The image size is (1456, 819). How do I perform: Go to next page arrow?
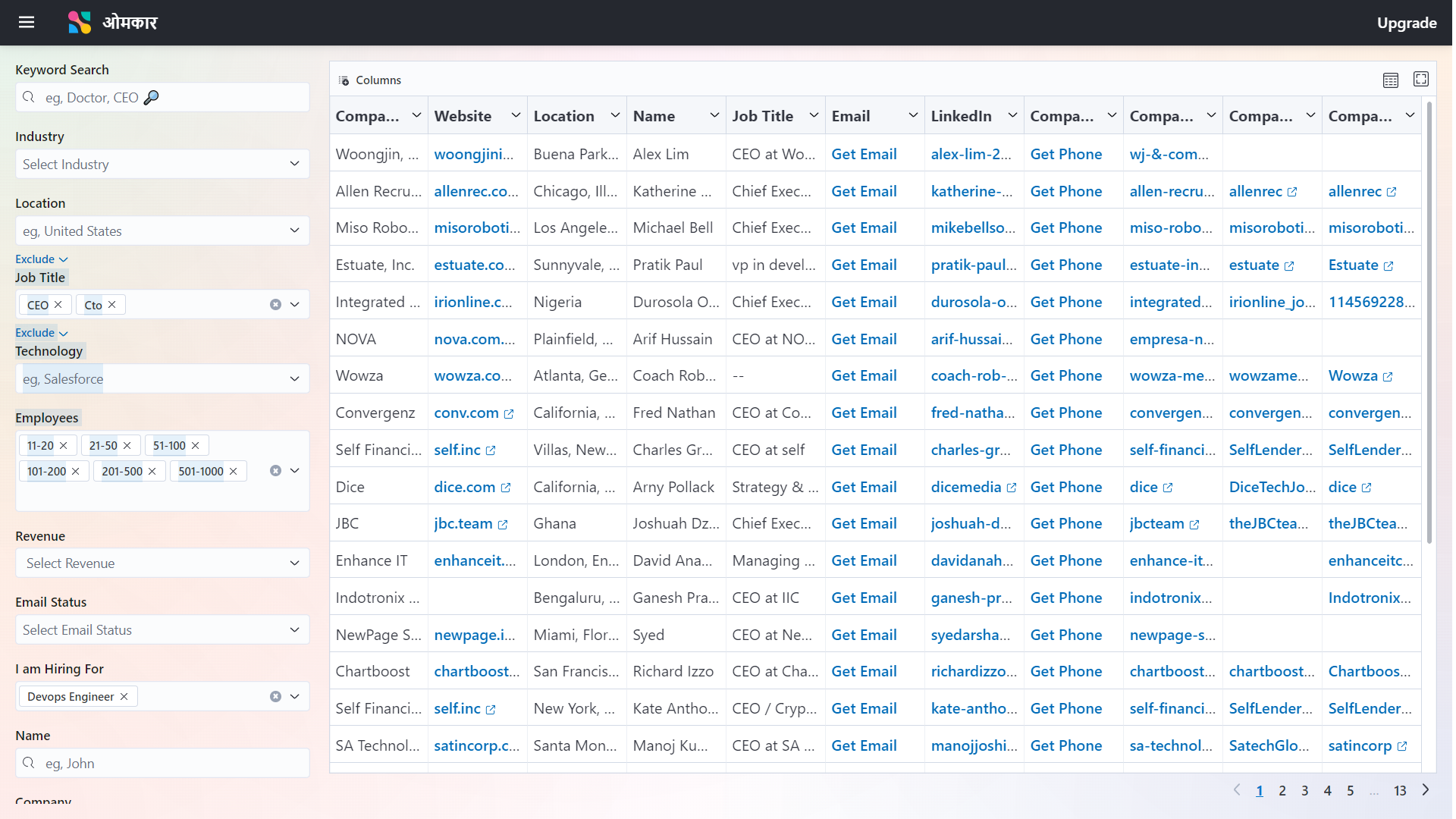pyautogui.click(x=1426, y=790)
